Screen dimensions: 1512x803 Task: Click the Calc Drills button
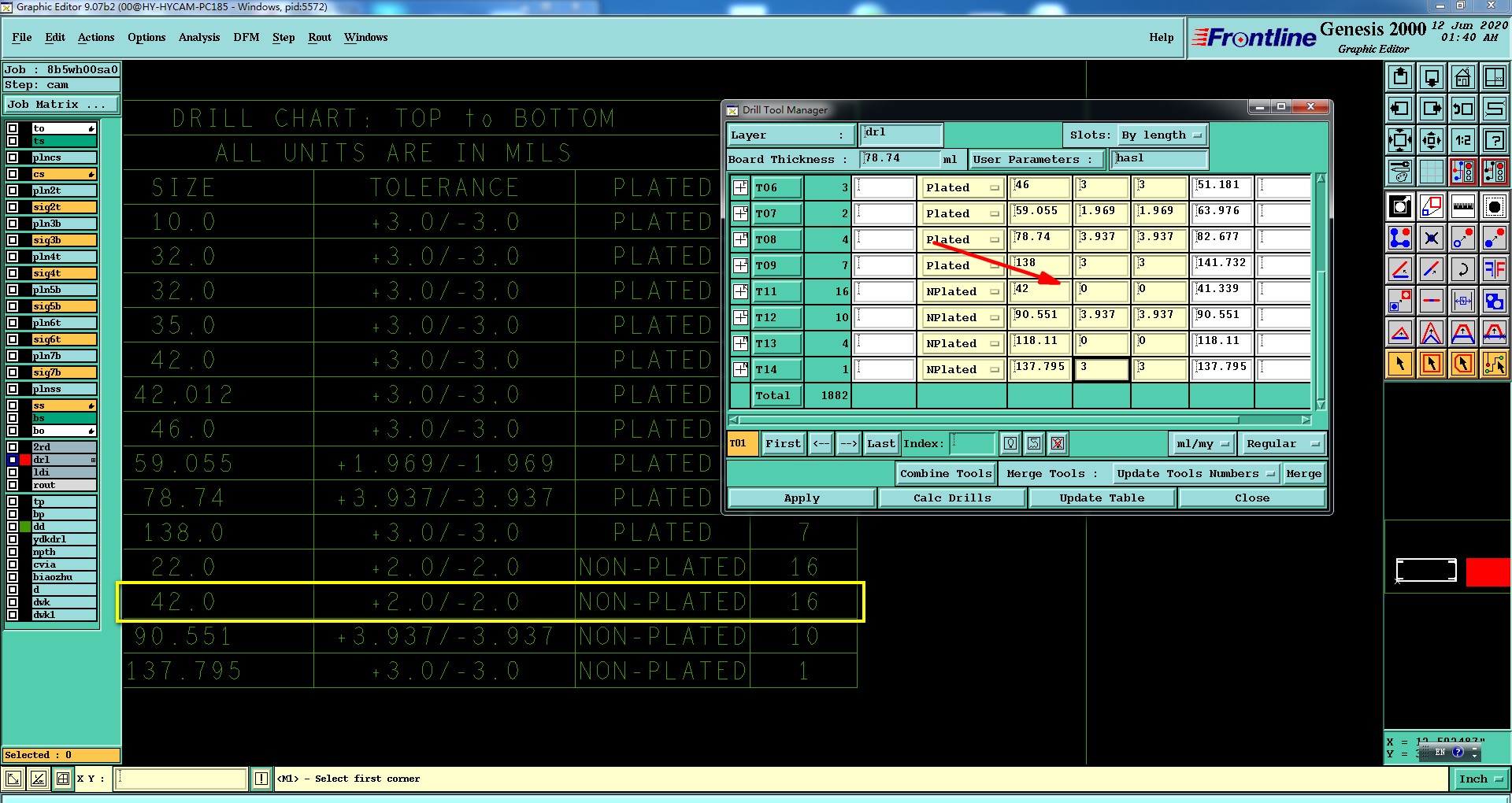[952, 498]
